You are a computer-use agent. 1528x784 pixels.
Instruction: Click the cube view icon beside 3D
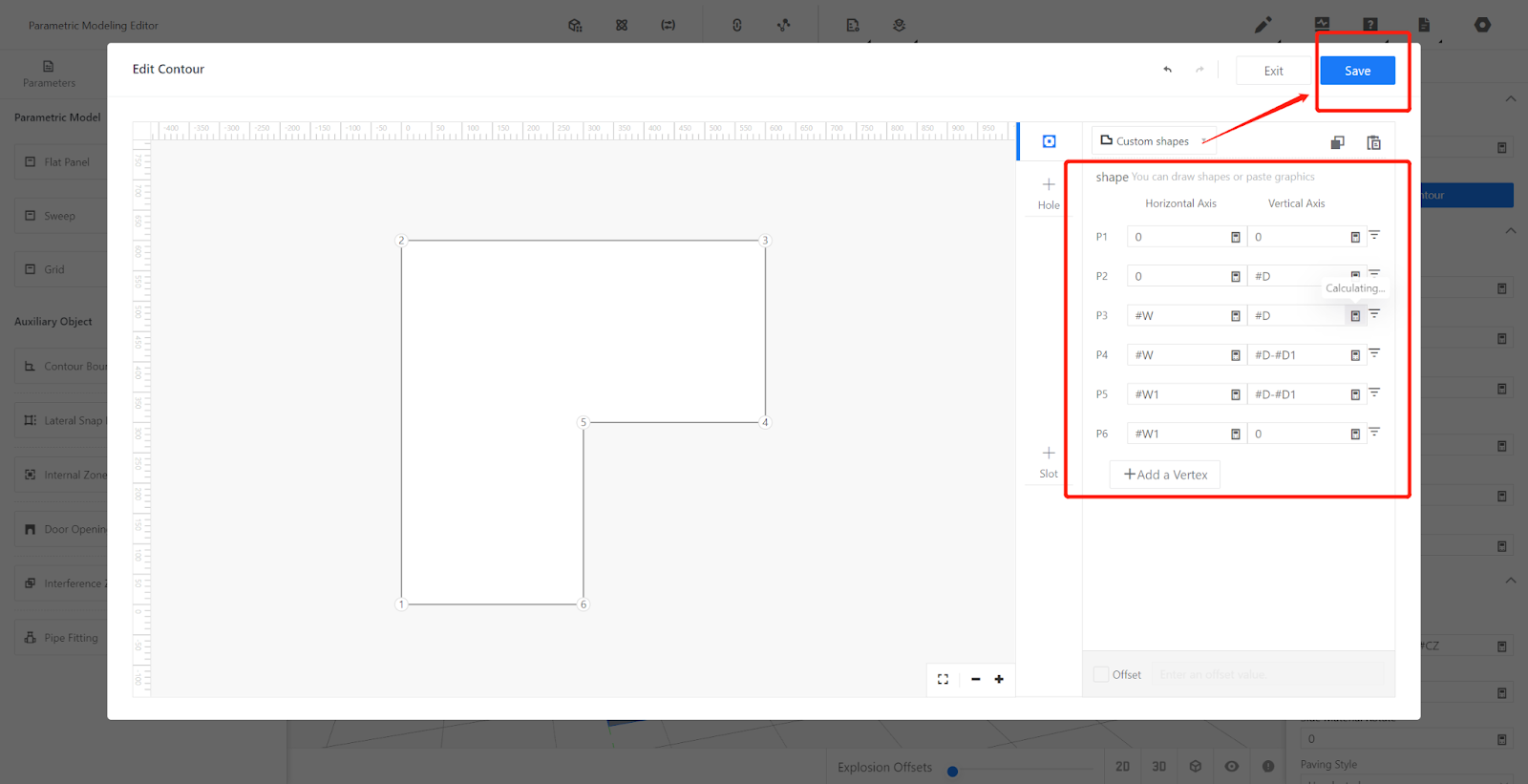pos(1196,767)
